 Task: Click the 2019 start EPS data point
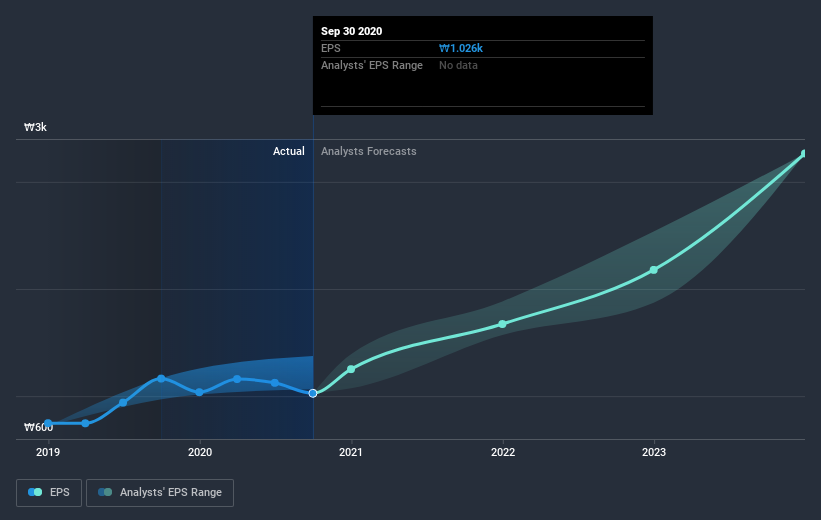tap(48, 423)
